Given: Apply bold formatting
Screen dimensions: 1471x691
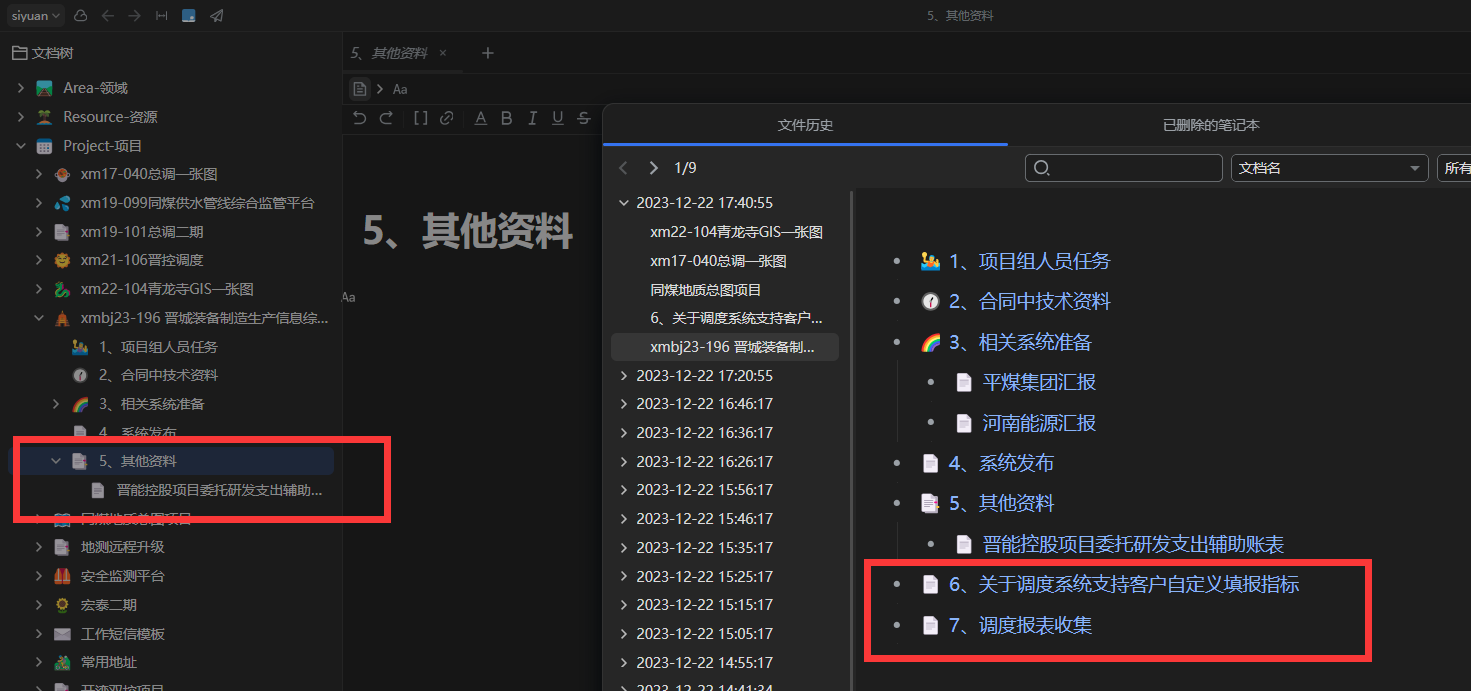Looking at the screenshot, I should pyautogui.click(x=506, y=118).
